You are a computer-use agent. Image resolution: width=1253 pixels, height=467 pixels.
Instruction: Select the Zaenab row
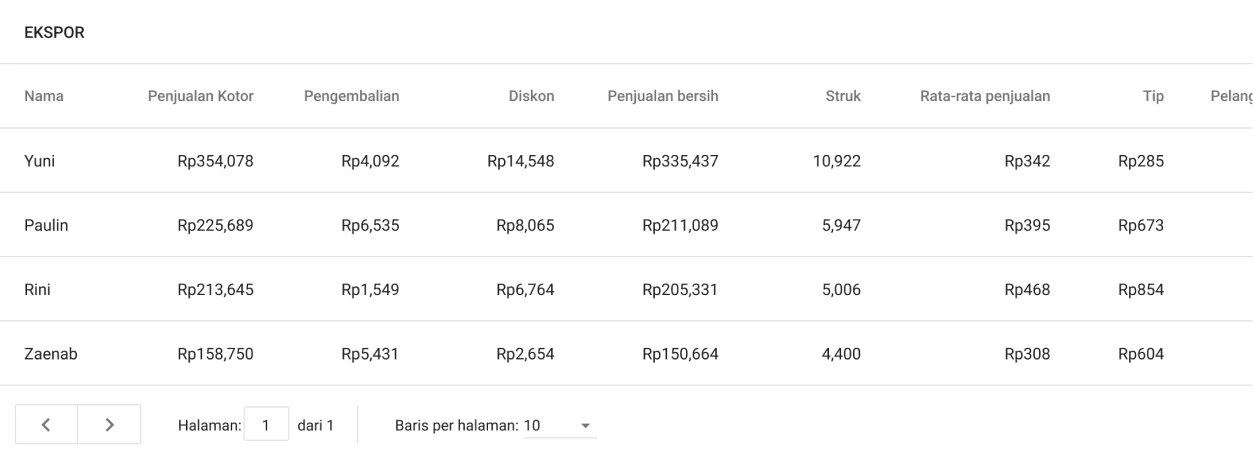(x=50, y=353)
